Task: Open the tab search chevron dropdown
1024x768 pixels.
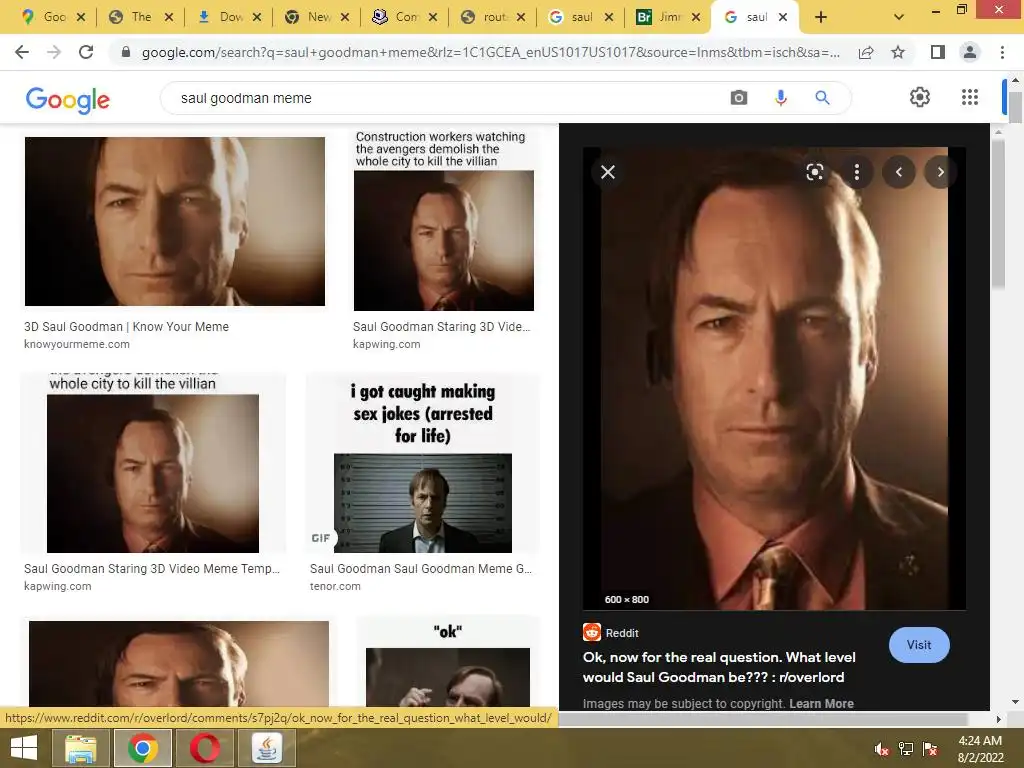Action: (x=899, y=17)
